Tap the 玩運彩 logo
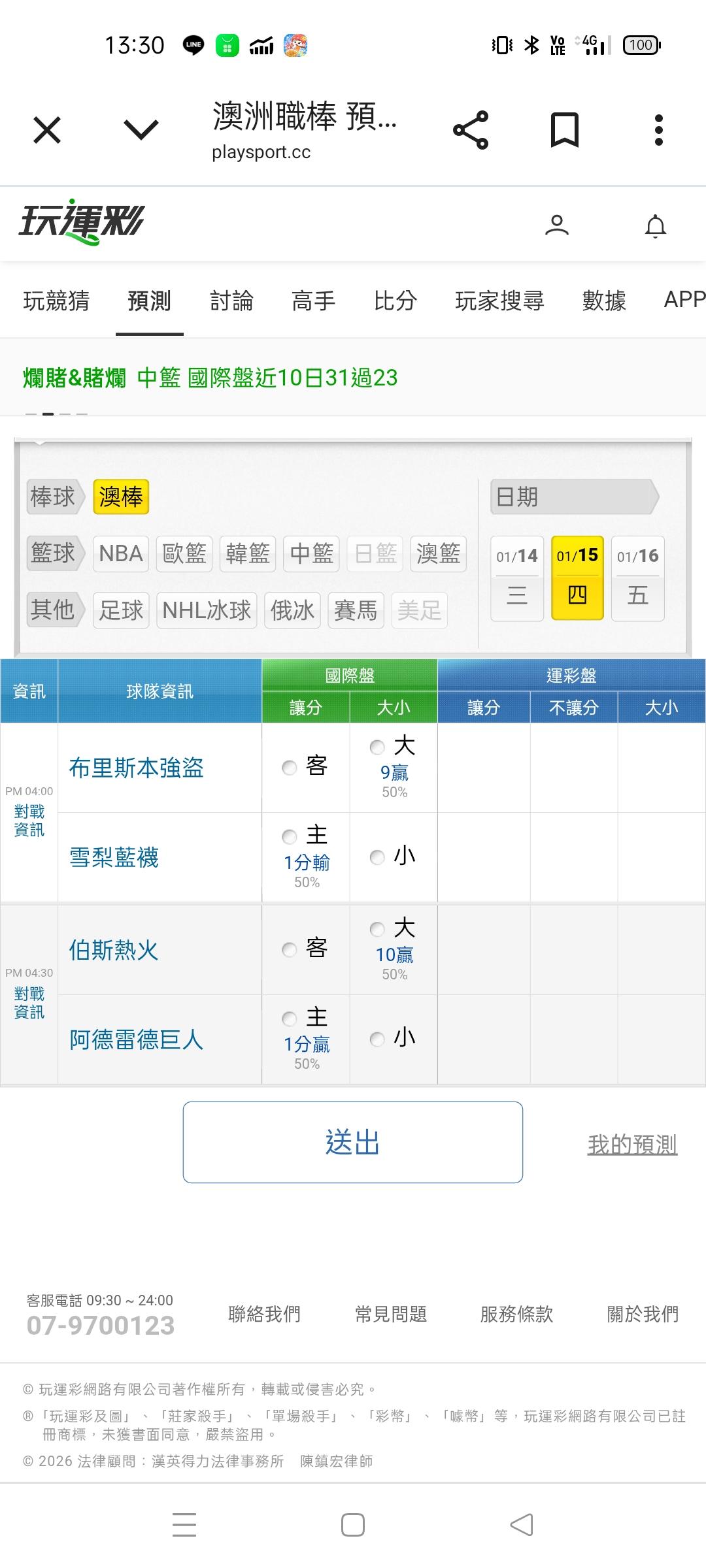 pos(81,223)
